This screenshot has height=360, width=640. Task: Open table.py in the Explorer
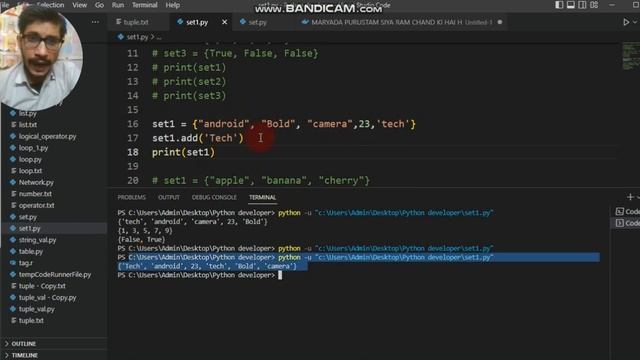click(31, 251)
